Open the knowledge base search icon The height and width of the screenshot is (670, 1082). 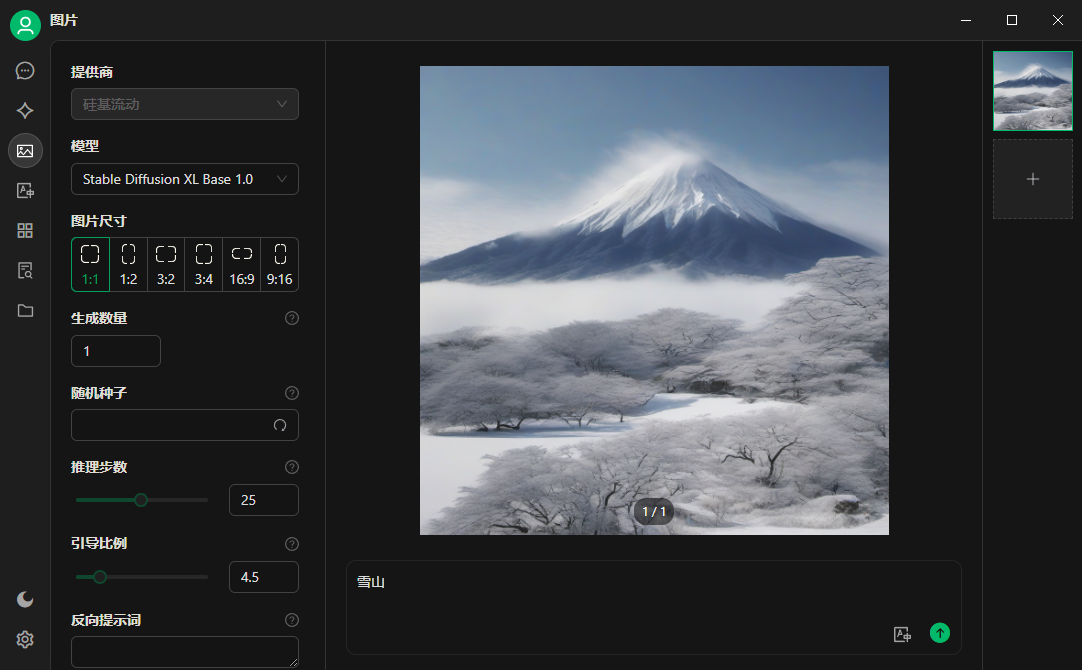(x=25, y=271)
